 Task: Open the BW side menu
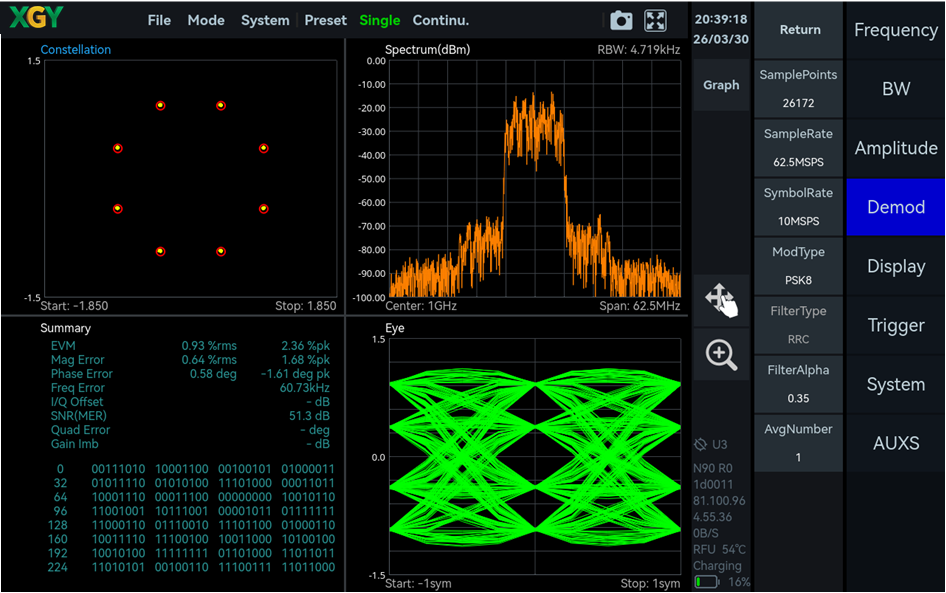pos(896,89)
